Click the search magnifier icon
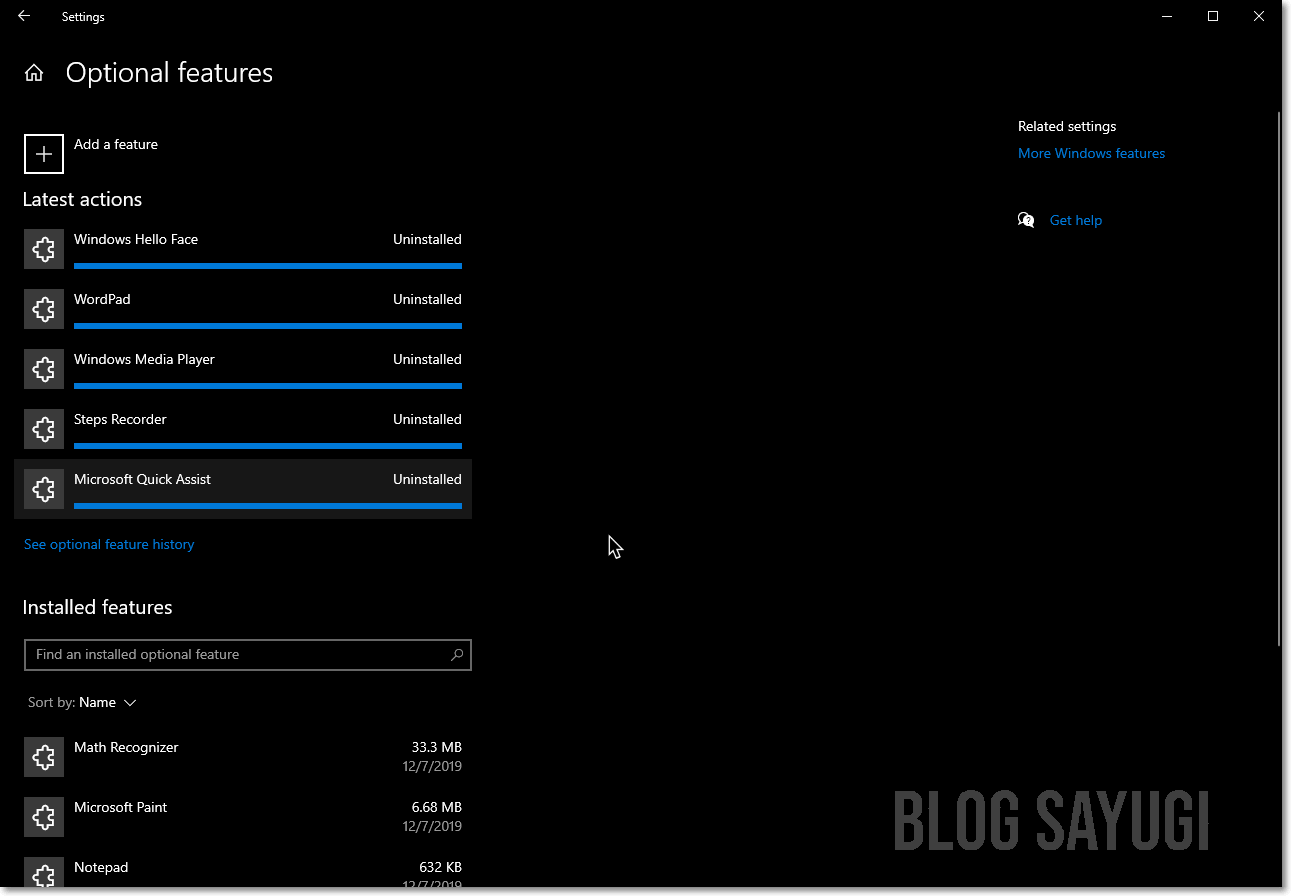This screenshot has width=1291, height=896. click(x=457, y=655)
